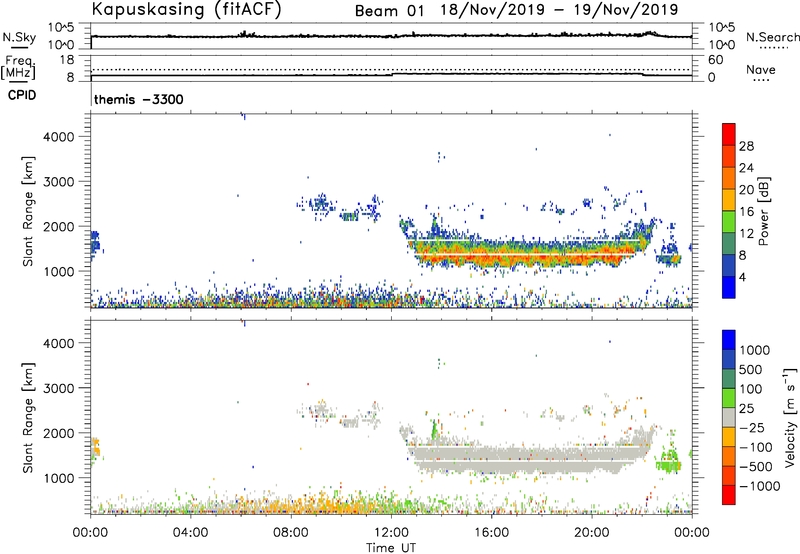Select the "-25" value on the Velocity colorbar
Image resolution: width=800 pixels, height=554 pixels.
tap(753, 428)
